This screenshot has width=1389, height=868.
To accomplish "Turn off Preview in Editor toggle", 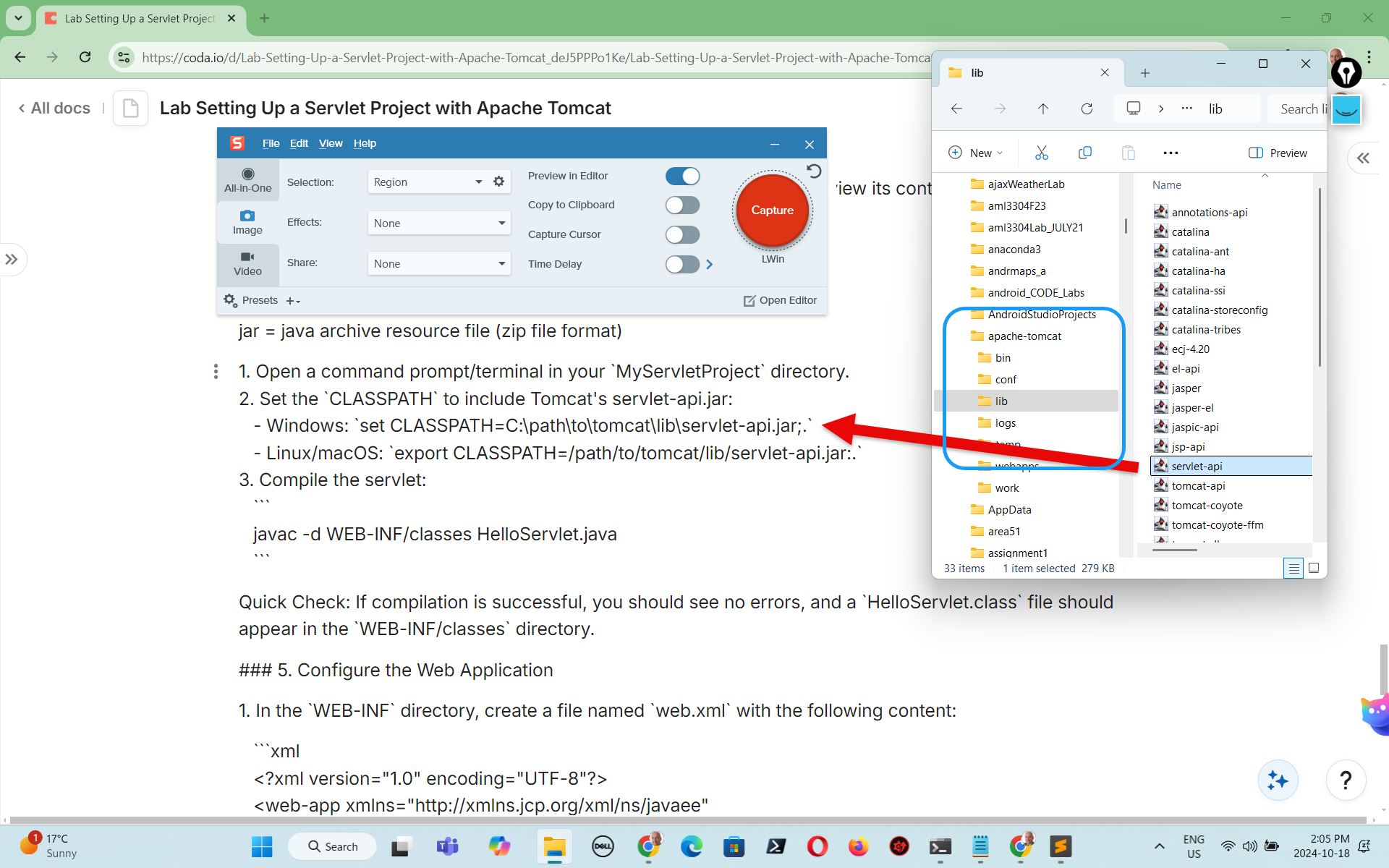I will click(682, 176).
